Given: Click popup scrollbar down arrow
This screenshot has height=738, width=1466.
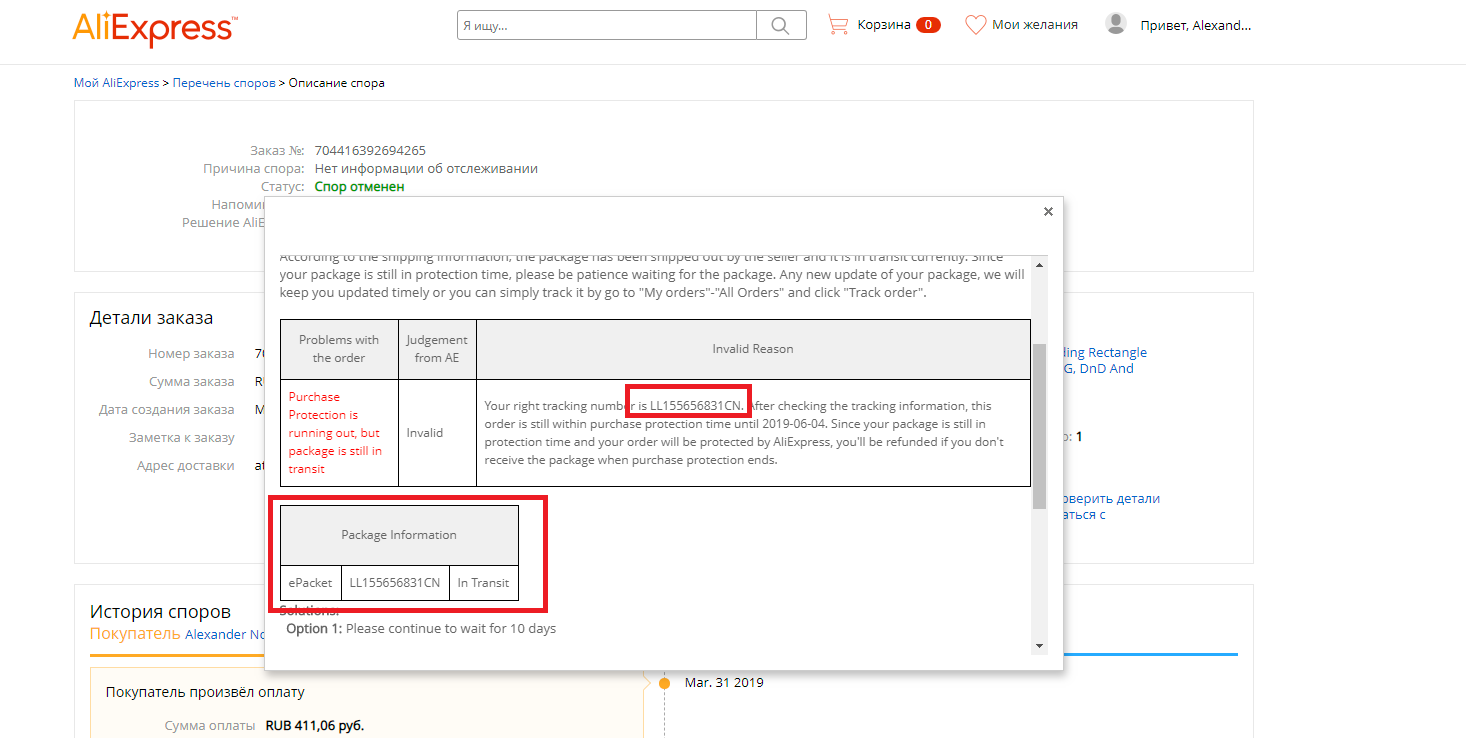Looking at the screenshot, I should point(1039,646).
